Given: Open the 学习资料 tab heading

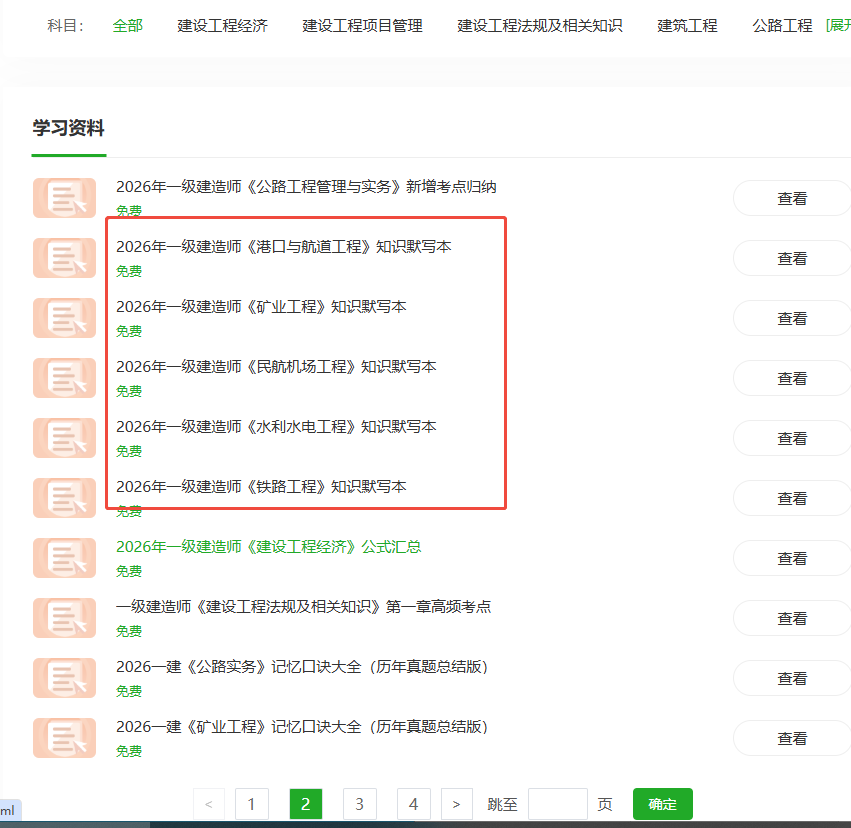Looking at the screenshot, I should pyautogui.click(x=68, y=128).
